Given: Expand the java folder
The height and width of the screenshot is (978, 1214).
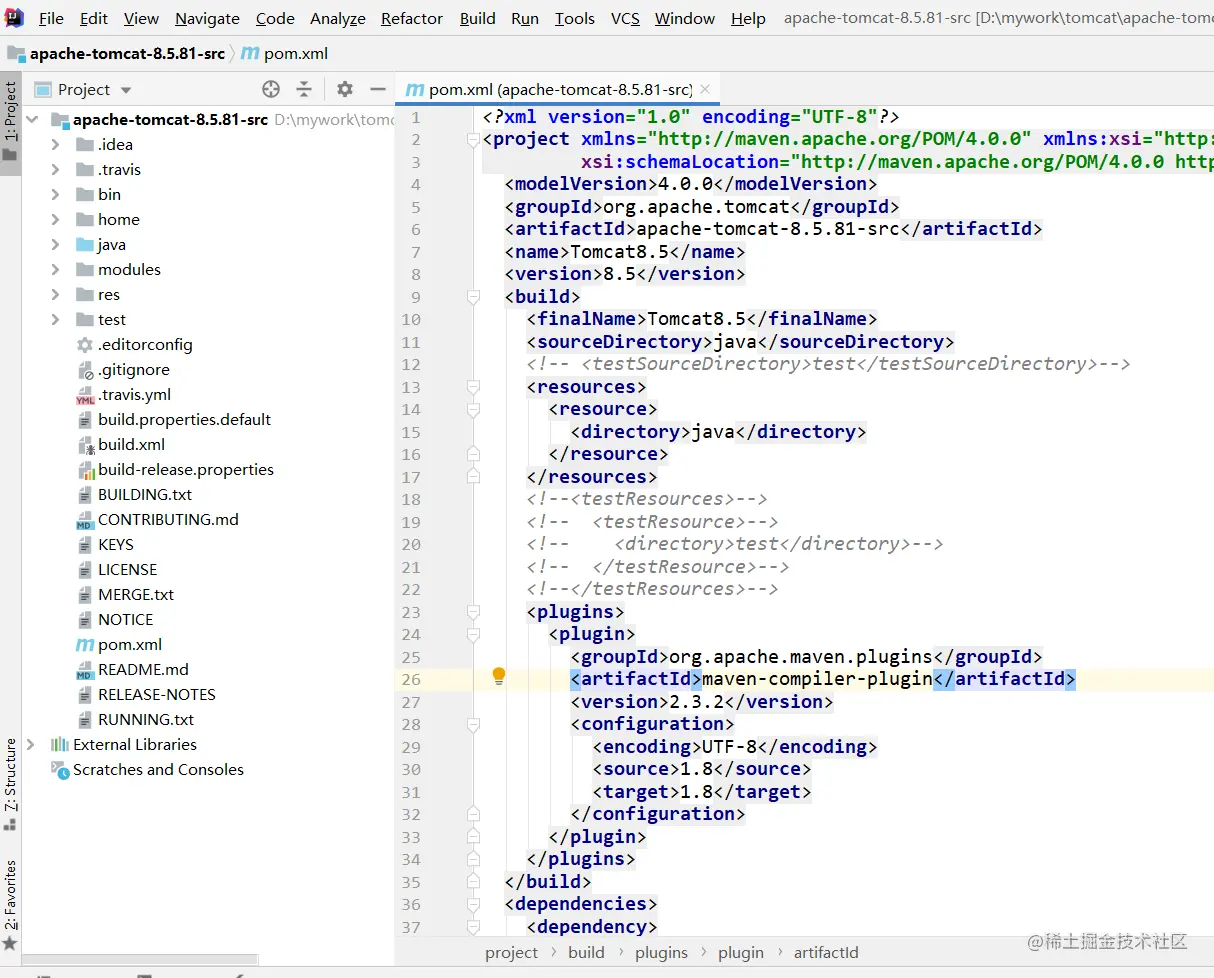Looking at the screenshot, I should (x=56, y=244).
